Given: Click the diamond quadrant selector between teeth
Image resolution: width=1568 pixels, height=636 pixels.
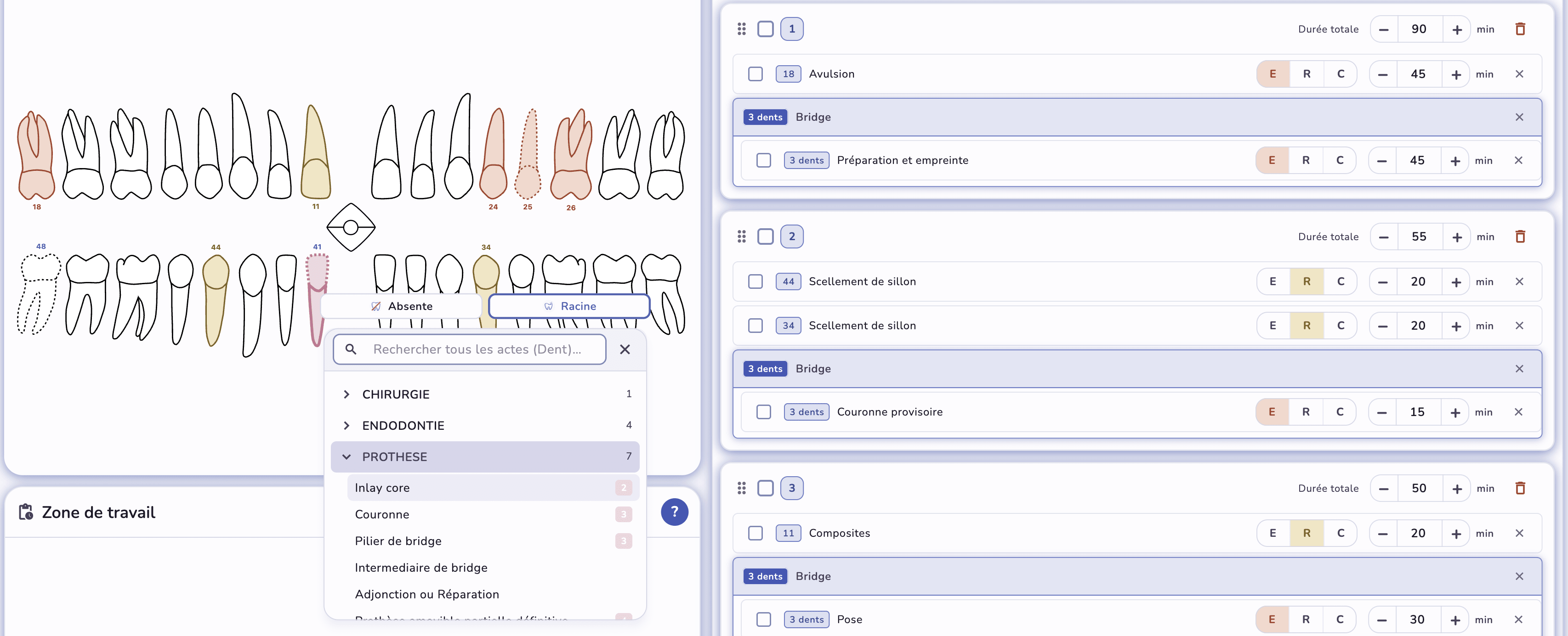Looking at the screenshot, I should (x=351, y=227).
